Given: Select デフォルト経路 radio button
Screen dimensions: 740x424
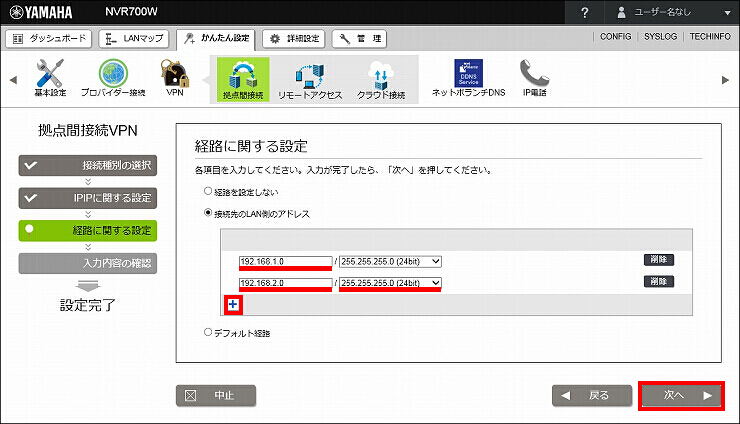Looking at the screenshot, I should point(208,332).
